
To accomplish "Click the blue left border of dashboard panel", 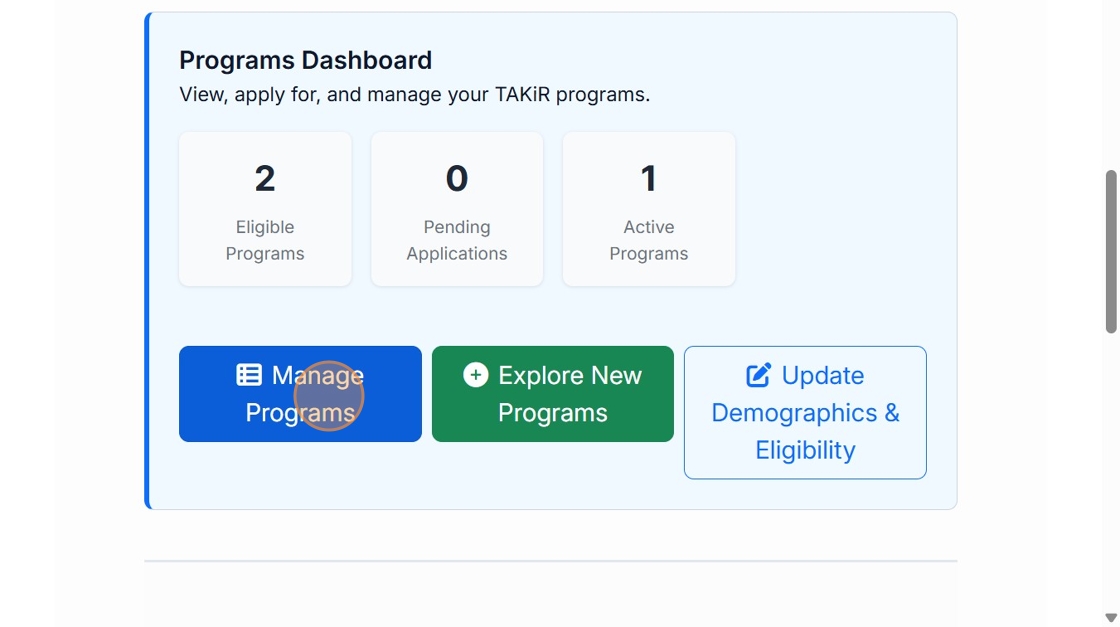I will click(147, 260).
